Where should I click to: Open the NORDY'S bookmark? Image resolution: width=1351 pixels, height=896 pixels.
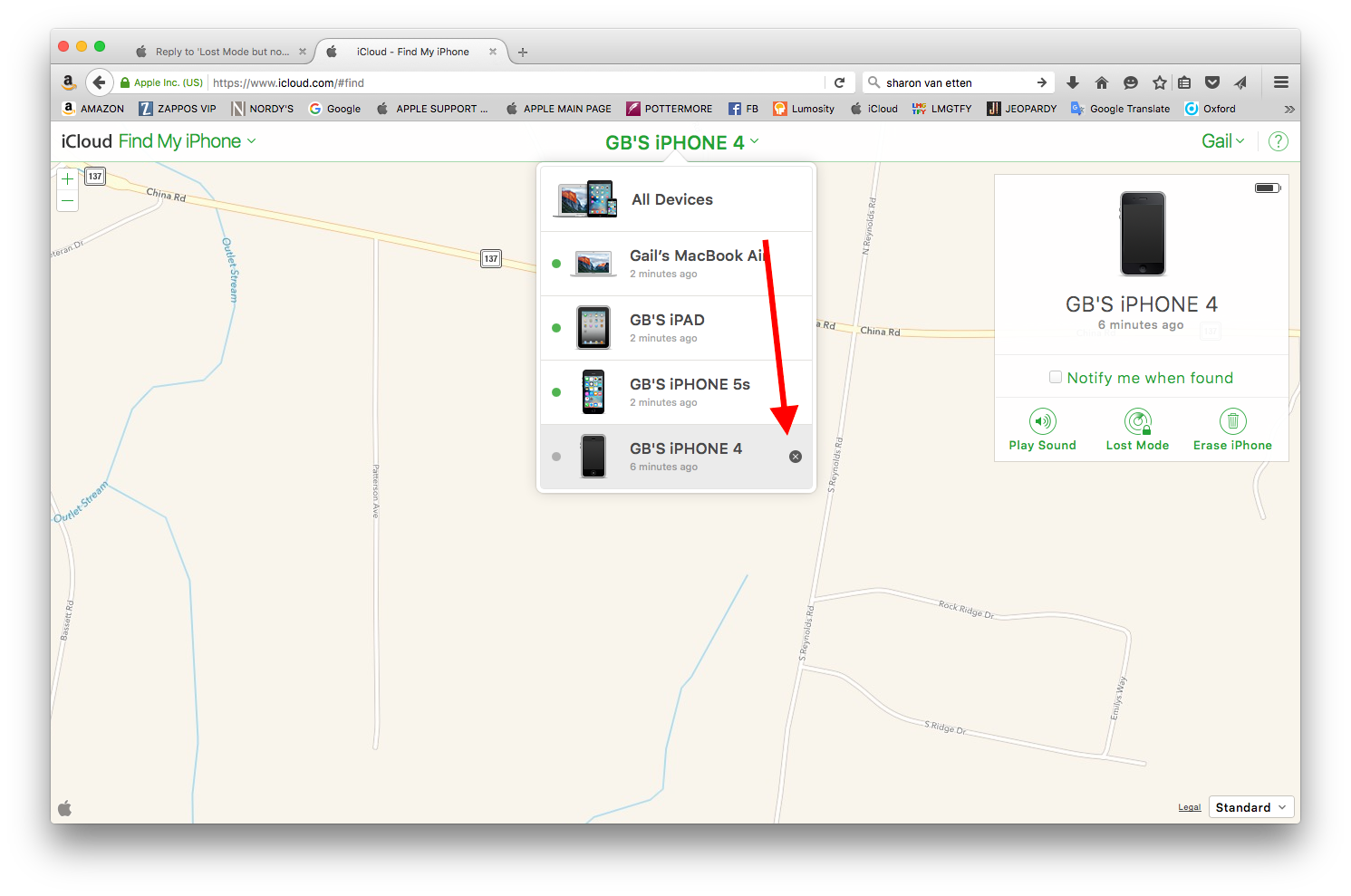263,109
